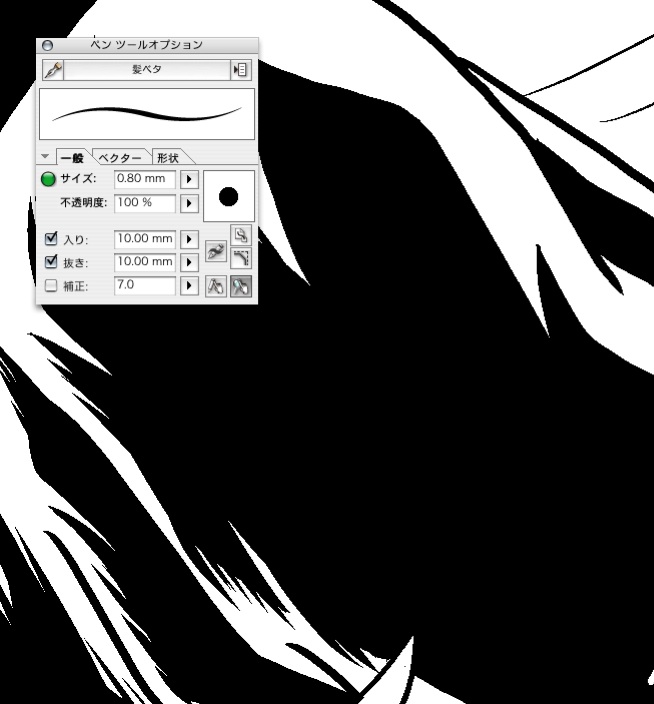Select the highlighted pen-and-hand icon in bottom row
Screen dimensions: 654x704
pyautogui.click(x=241, y=286)
